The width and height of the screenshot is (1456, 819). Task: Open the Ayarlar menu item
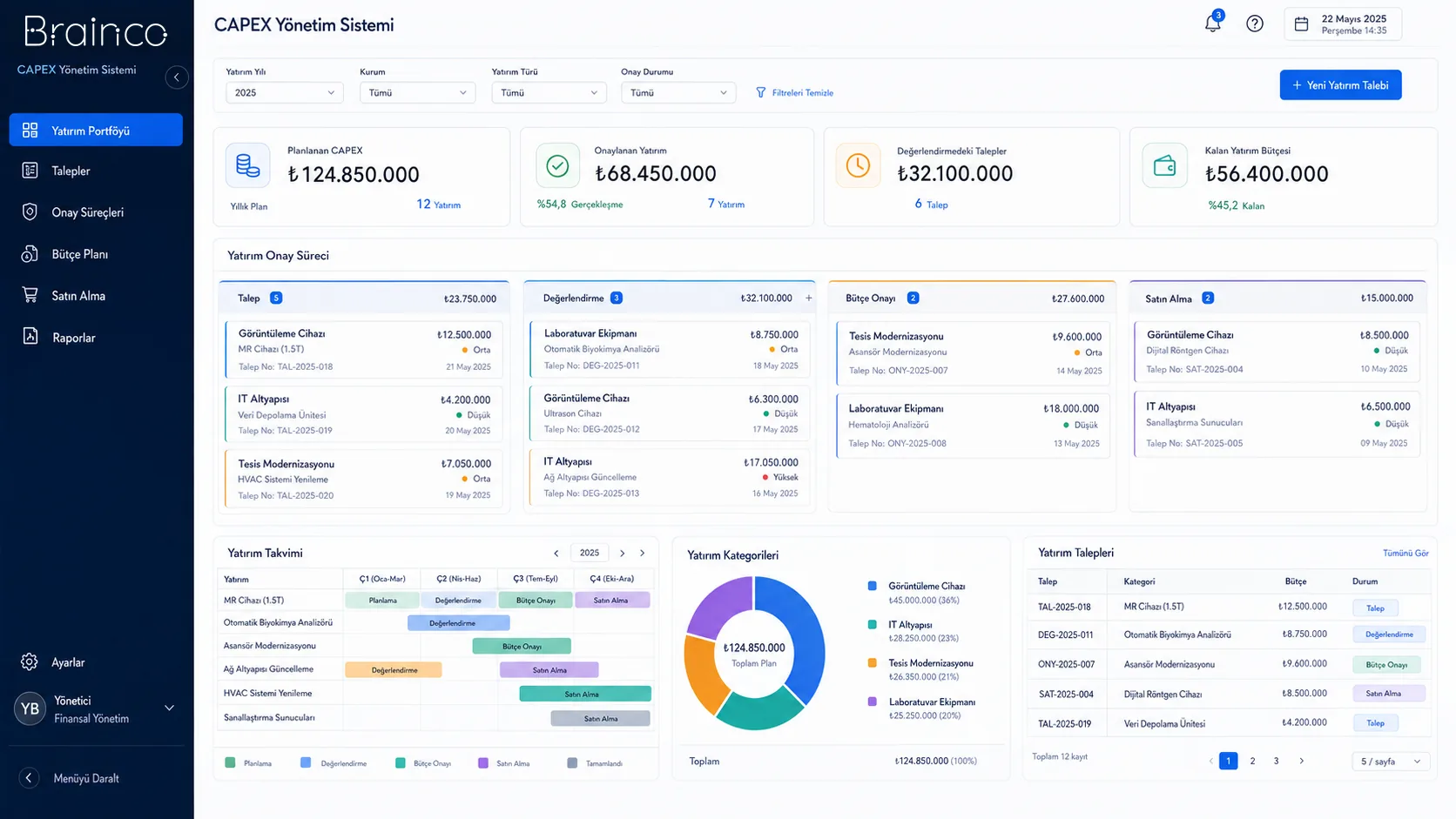point(96,662)
